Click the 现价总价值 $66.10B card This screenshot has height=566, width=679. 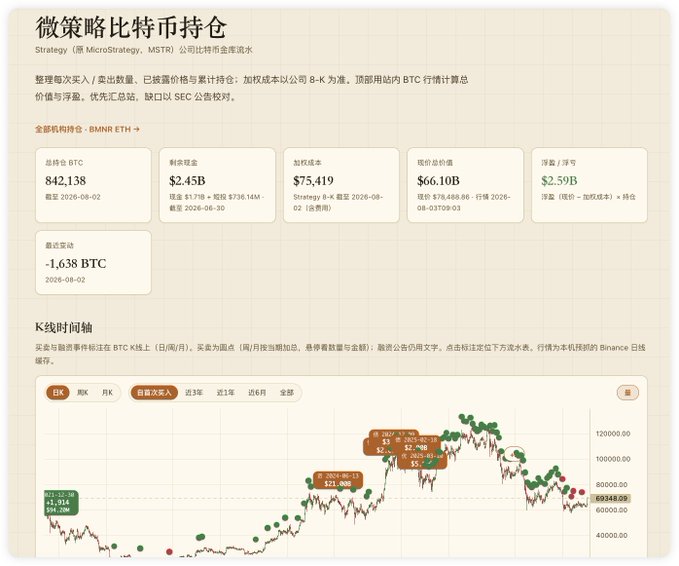click(465, 185)
